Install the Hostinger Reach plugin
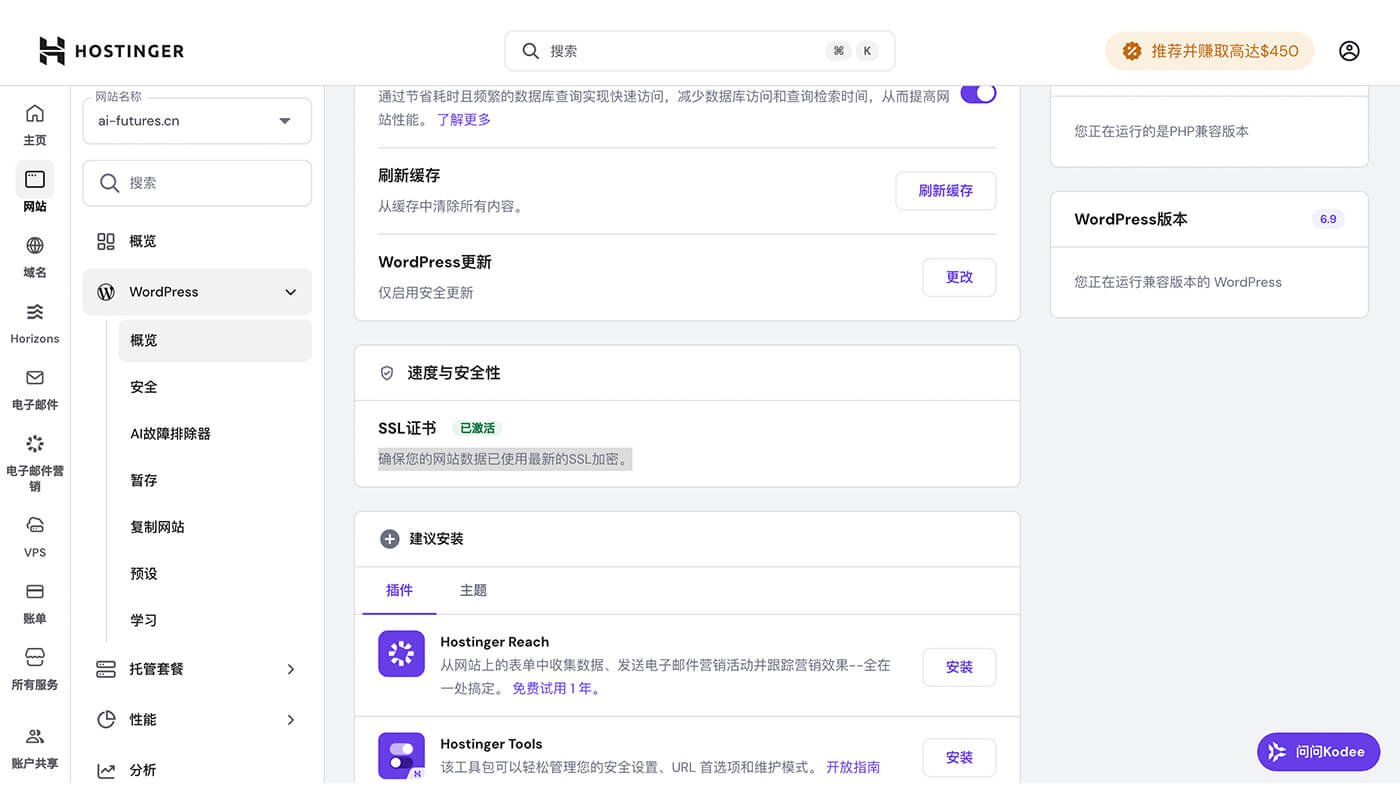The height and width of the screenshot is (800, 1400). (958, 666)
